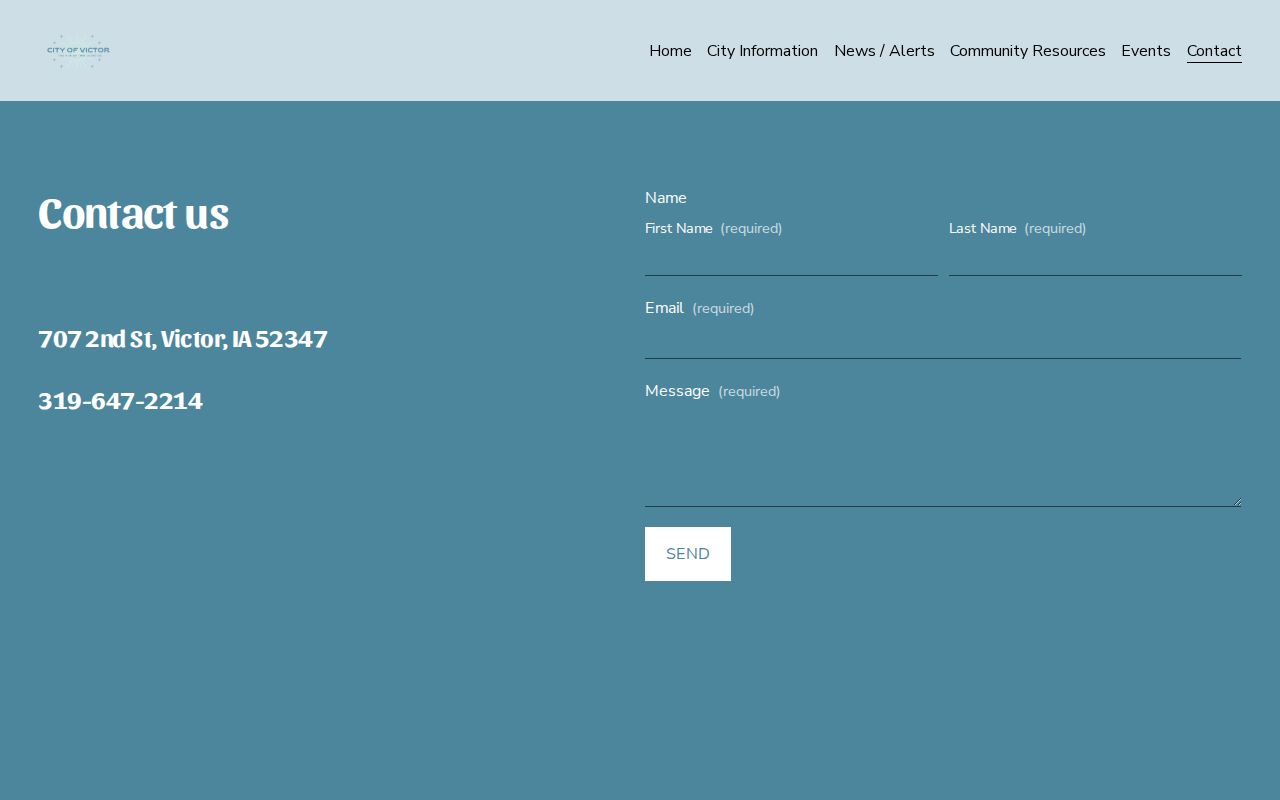Click the City of Victor logo
The width and height of the screenshot is (1280, 800).
click(x=78, y=51)
